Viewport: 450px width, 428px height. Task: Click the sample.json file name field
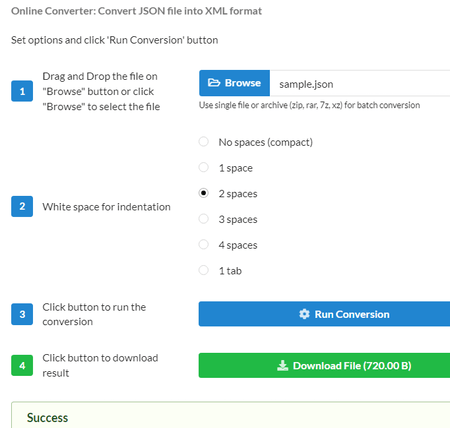360,83
